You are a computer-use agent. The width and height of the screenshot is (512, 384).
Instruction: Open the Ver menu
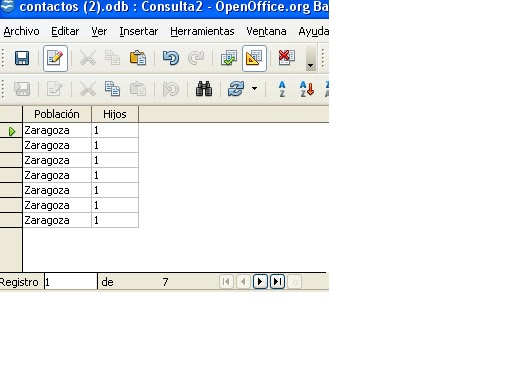[x=99, y=31]
